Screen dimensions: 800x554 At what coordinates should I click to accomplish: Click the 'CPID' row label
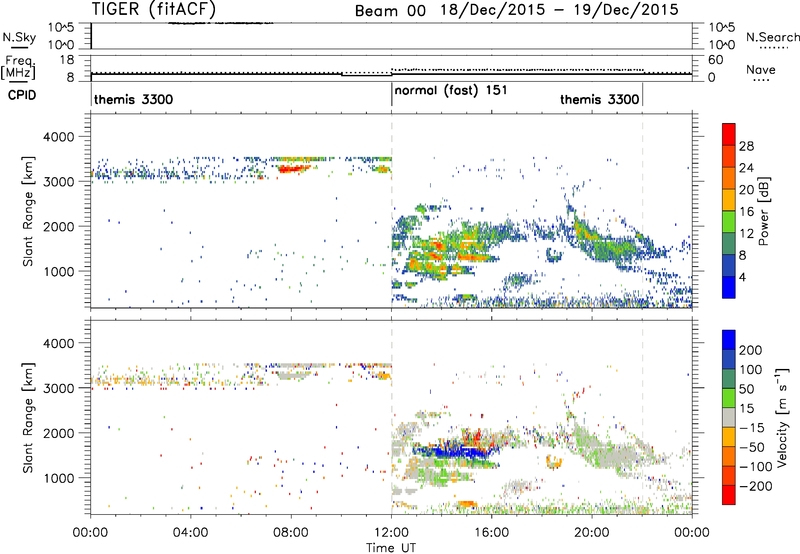point(22,95)
